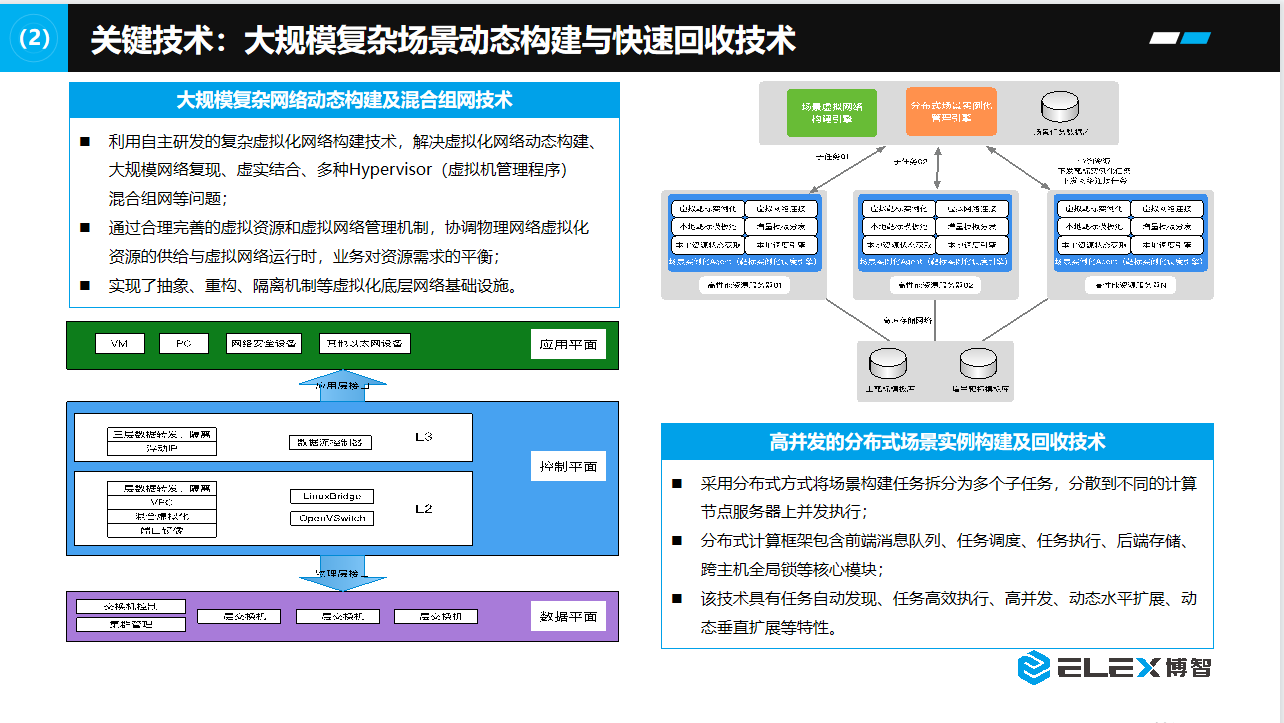Click the right database cylinder at diagram bottom
1284x723 pixels.
[x=976, y=363]
